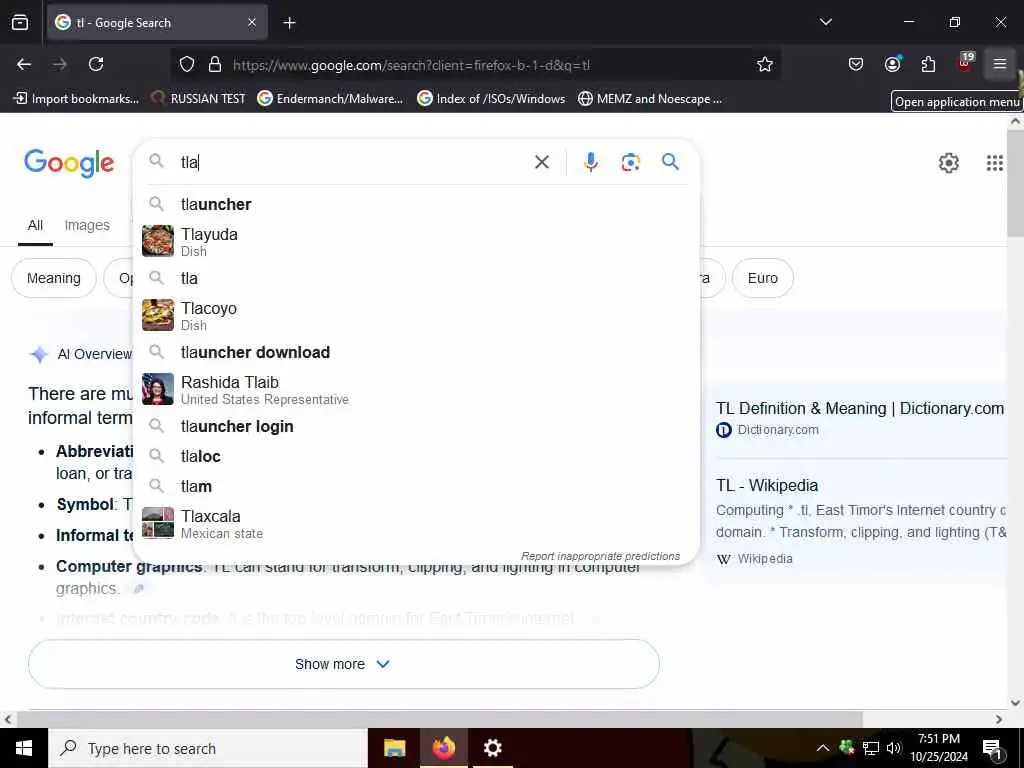Screen dimensions: 1024x768
Task: Click Report inappropriate predictions
Action: coord(600,556)
